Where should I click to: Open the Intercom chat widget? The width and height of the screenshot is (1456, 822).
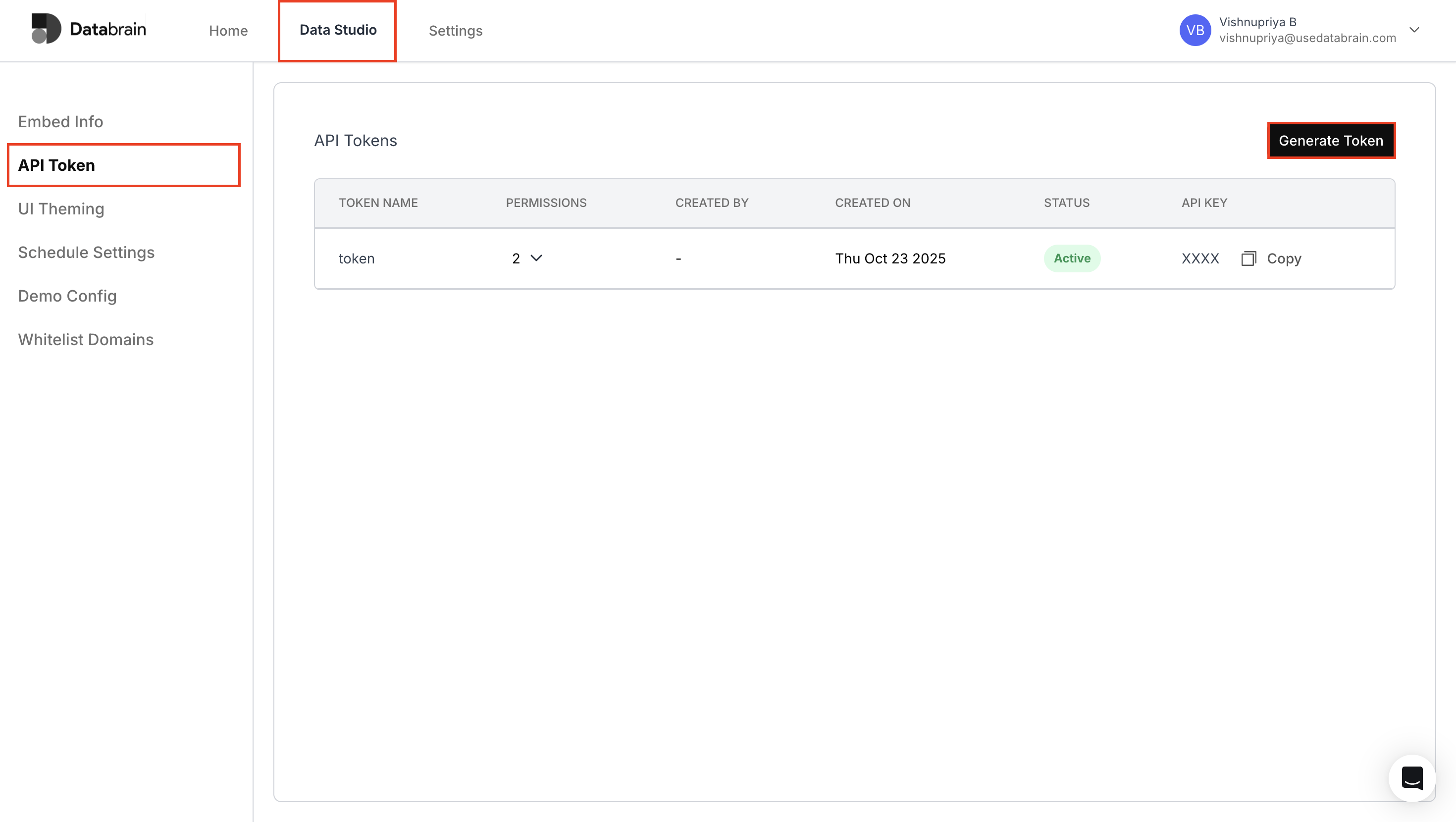point(1412,778)
